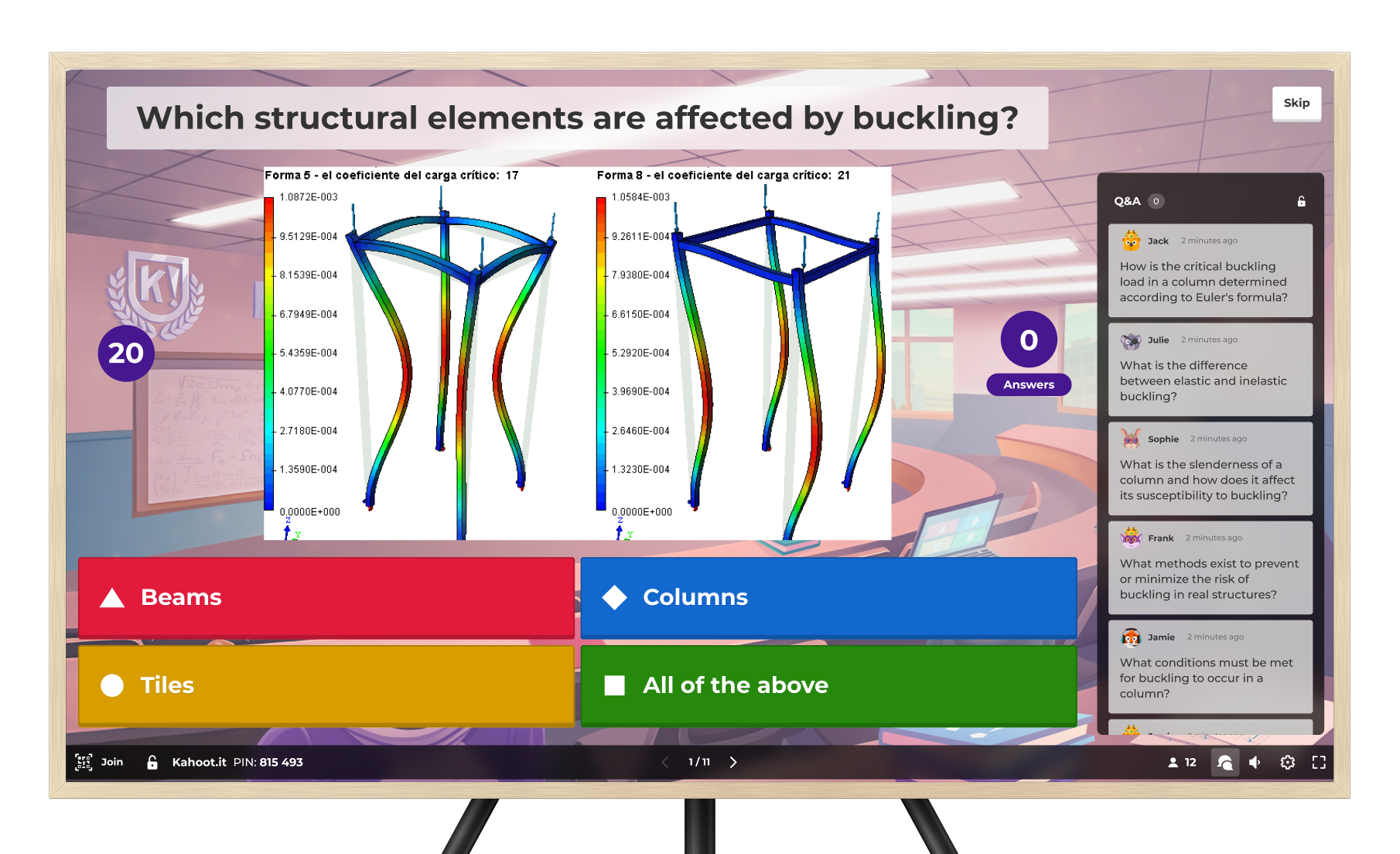Viewport: 1400px width, 854px height.
Task: Open the game settings gear
Action: click(1288, 762)
